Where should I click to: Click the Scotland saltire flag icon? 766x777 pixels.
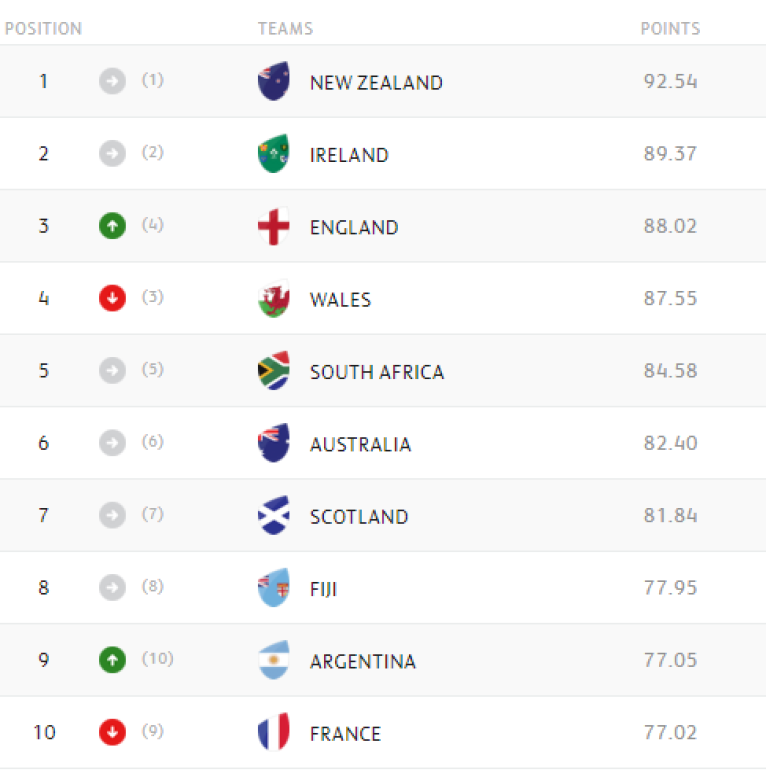(273, 516)
